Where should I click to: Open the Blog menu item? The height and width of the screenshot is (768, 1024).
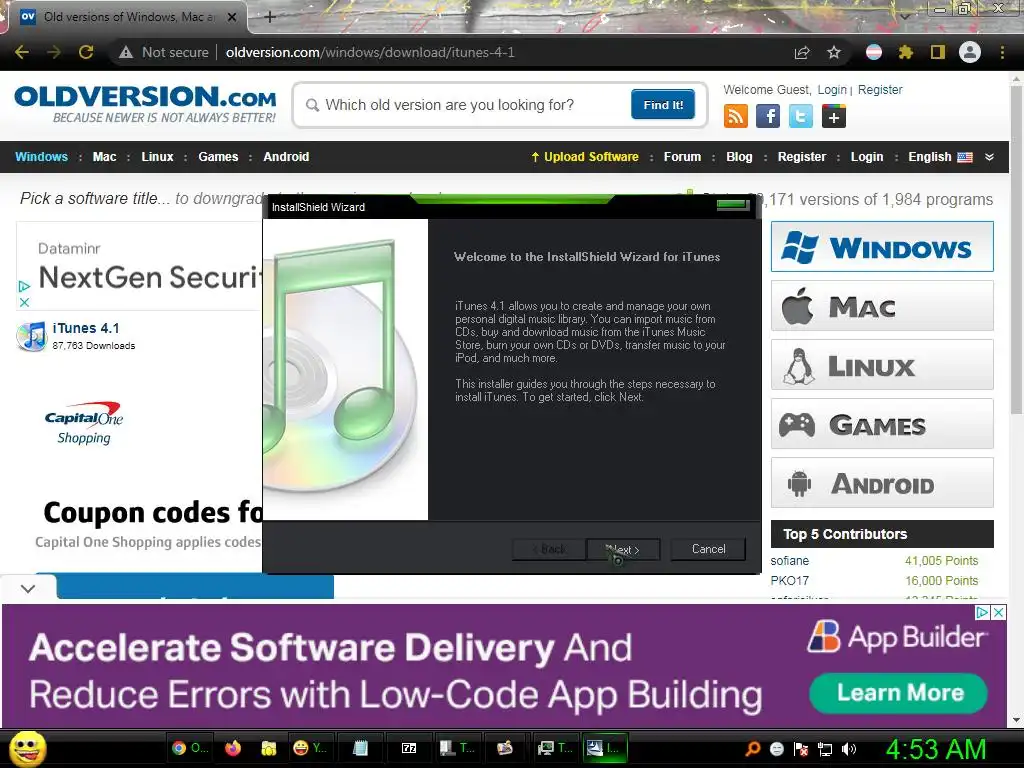pos(739,157)
